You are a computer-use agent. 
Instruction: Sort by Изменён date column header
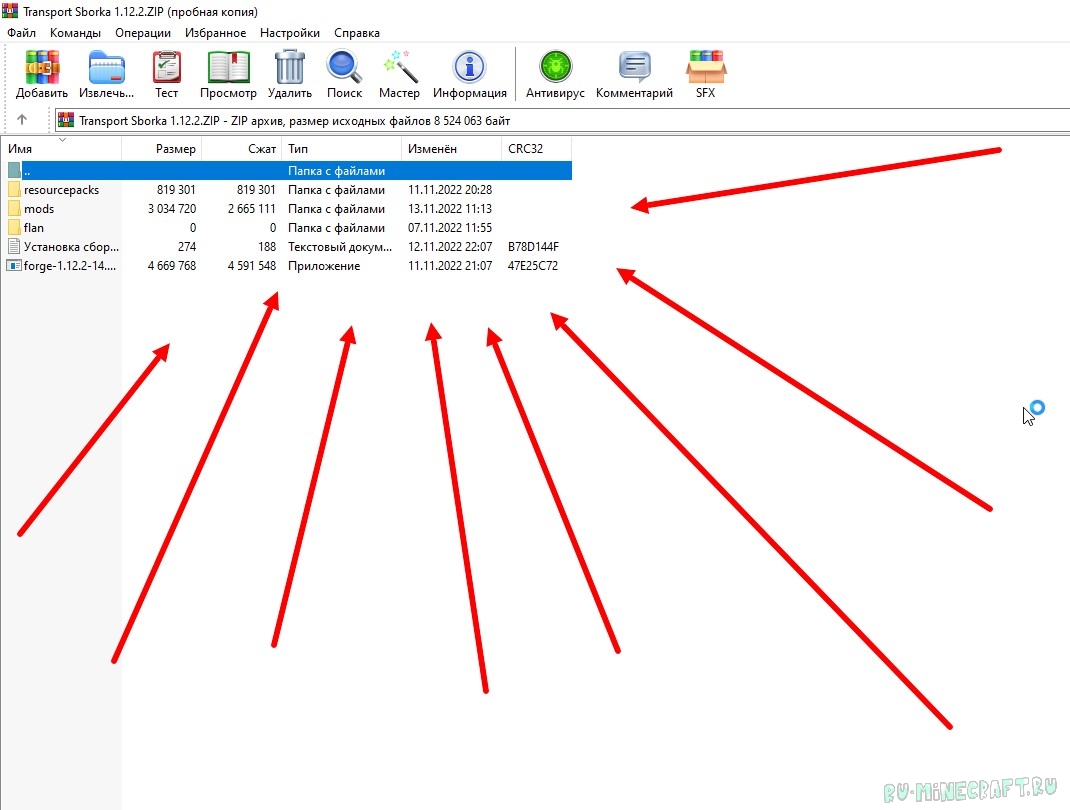tap(450, 149)
